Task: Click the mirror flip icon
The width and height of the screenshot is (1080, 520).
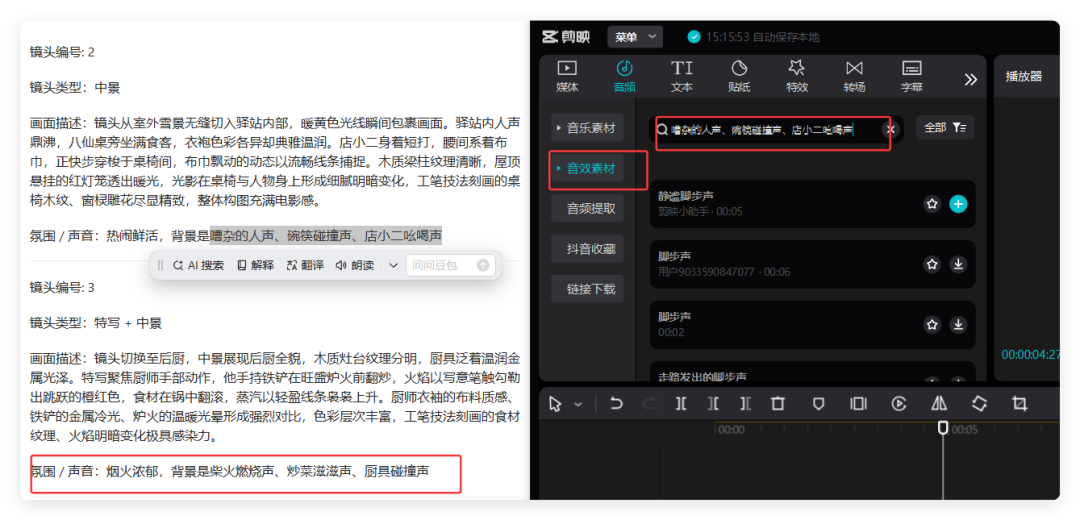Action: point(939,404)
